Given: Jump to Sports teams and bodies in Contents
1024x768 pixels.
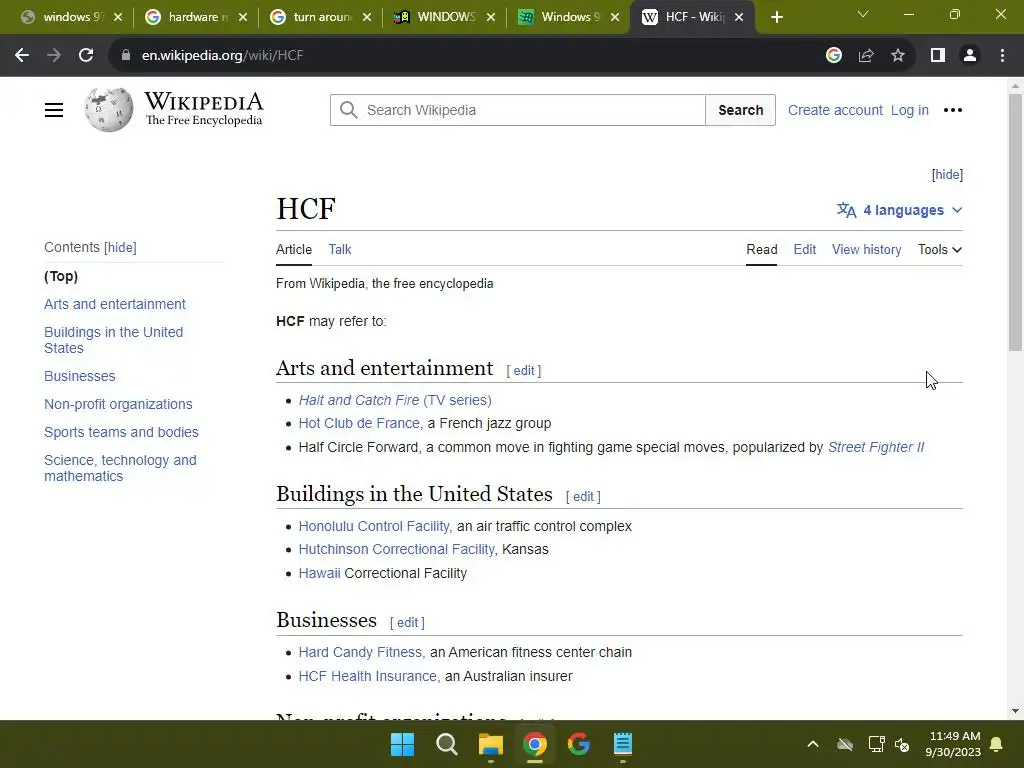Looking at the screenshot, I should coord(121,432).
